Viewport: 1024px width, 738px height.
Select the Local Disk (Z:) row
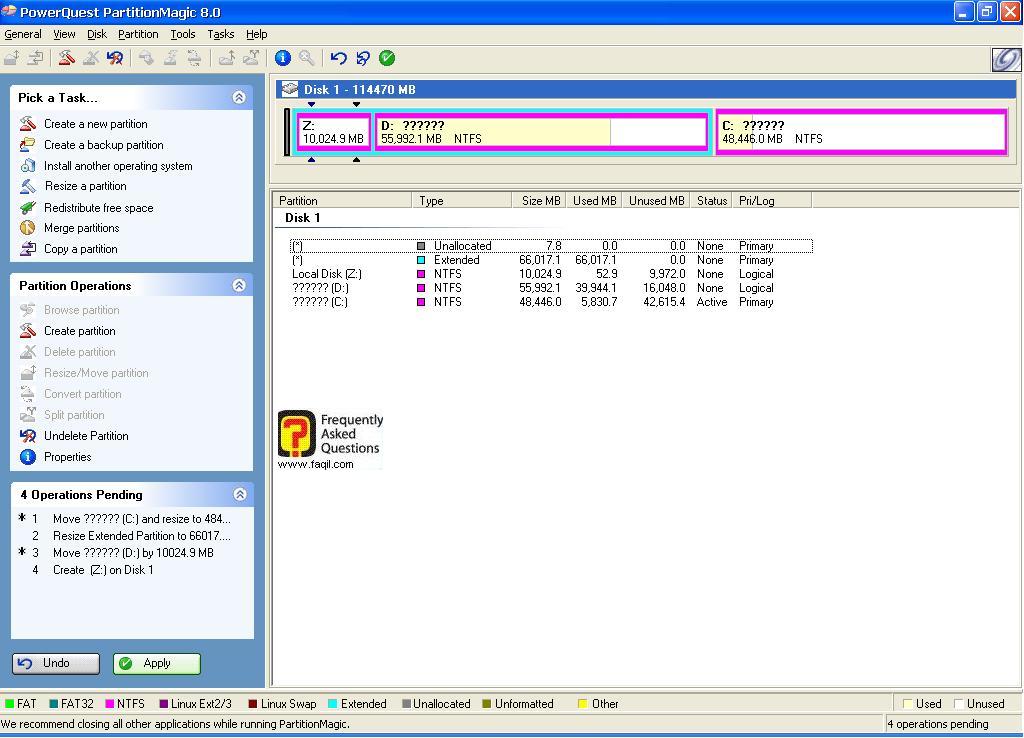click(327, 274)
